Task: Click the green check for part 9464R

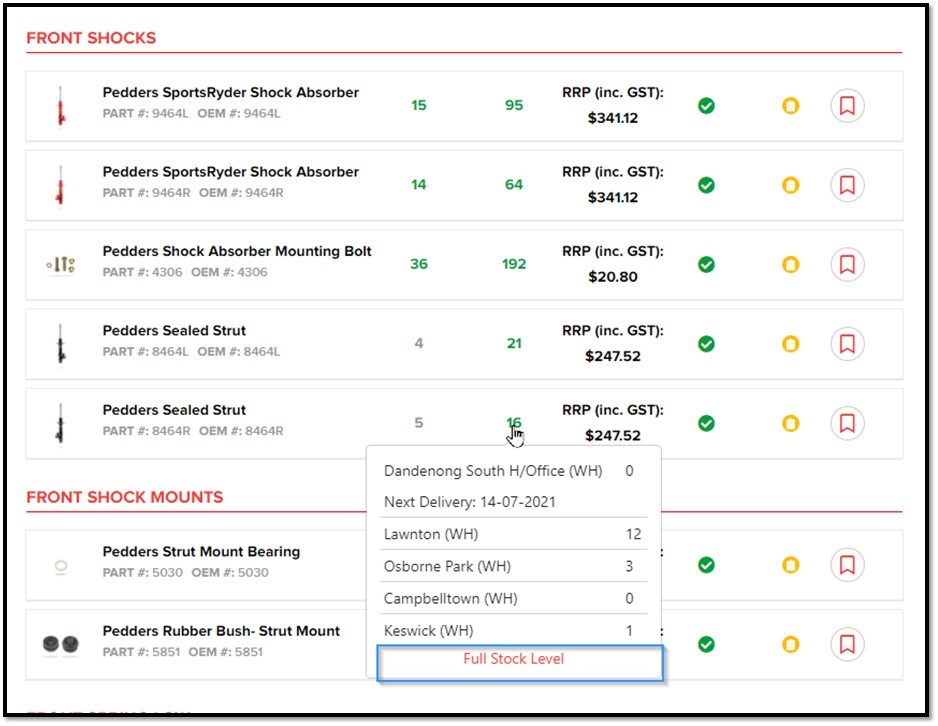Action: [x=706, y=185]
